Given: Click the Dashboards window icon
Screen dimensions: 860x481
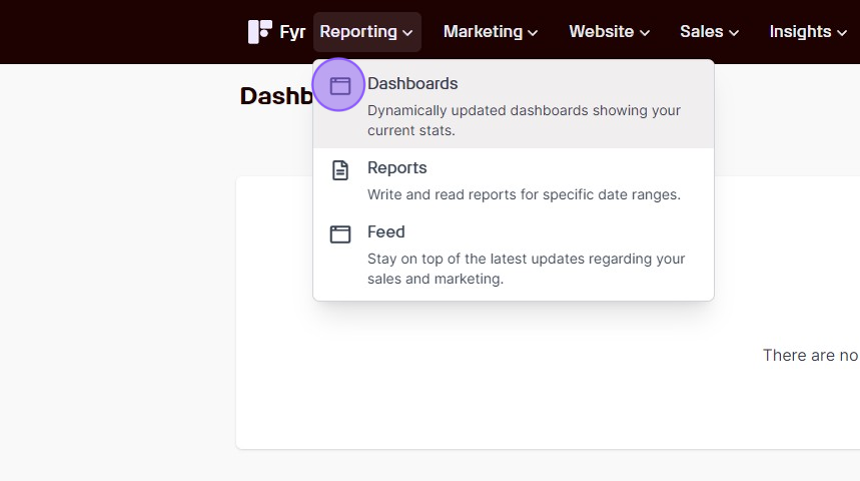Looking at the screenshot, I should click(x=340, y=86).
